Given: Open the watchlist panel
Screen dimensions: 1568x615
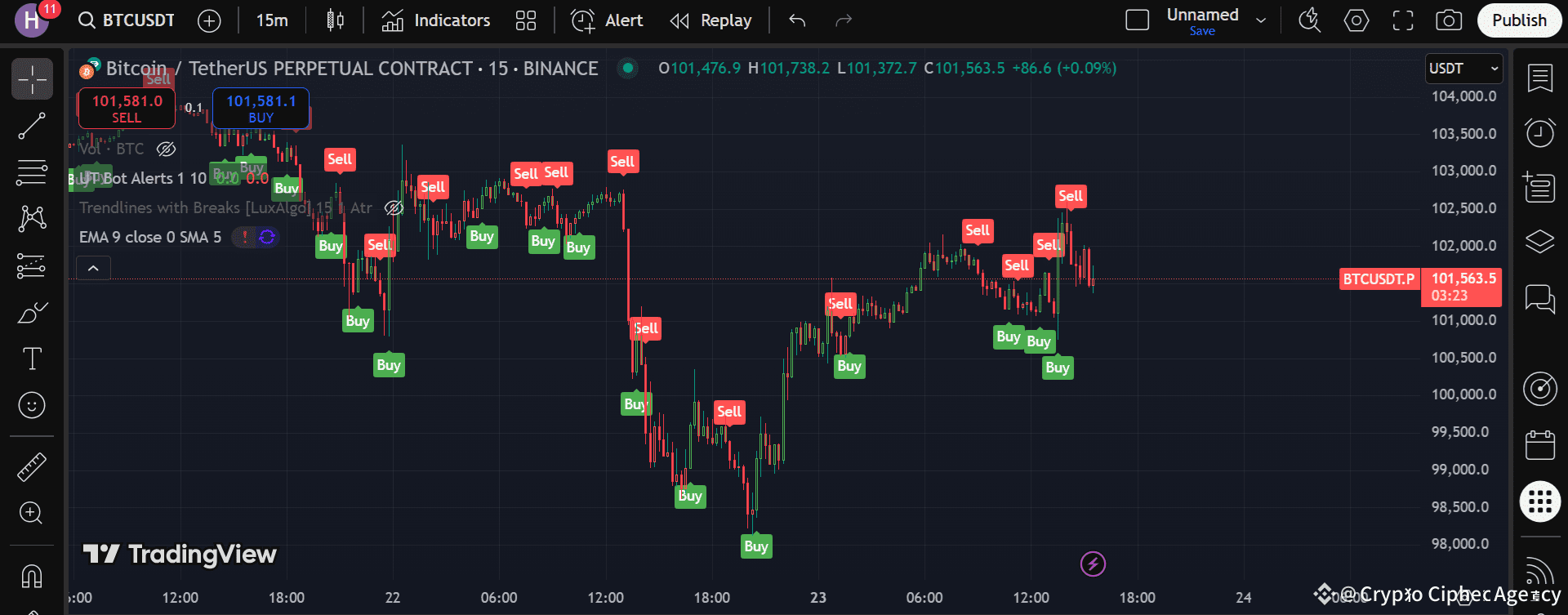Looking at the screenshot, I should coord(1540,78).
